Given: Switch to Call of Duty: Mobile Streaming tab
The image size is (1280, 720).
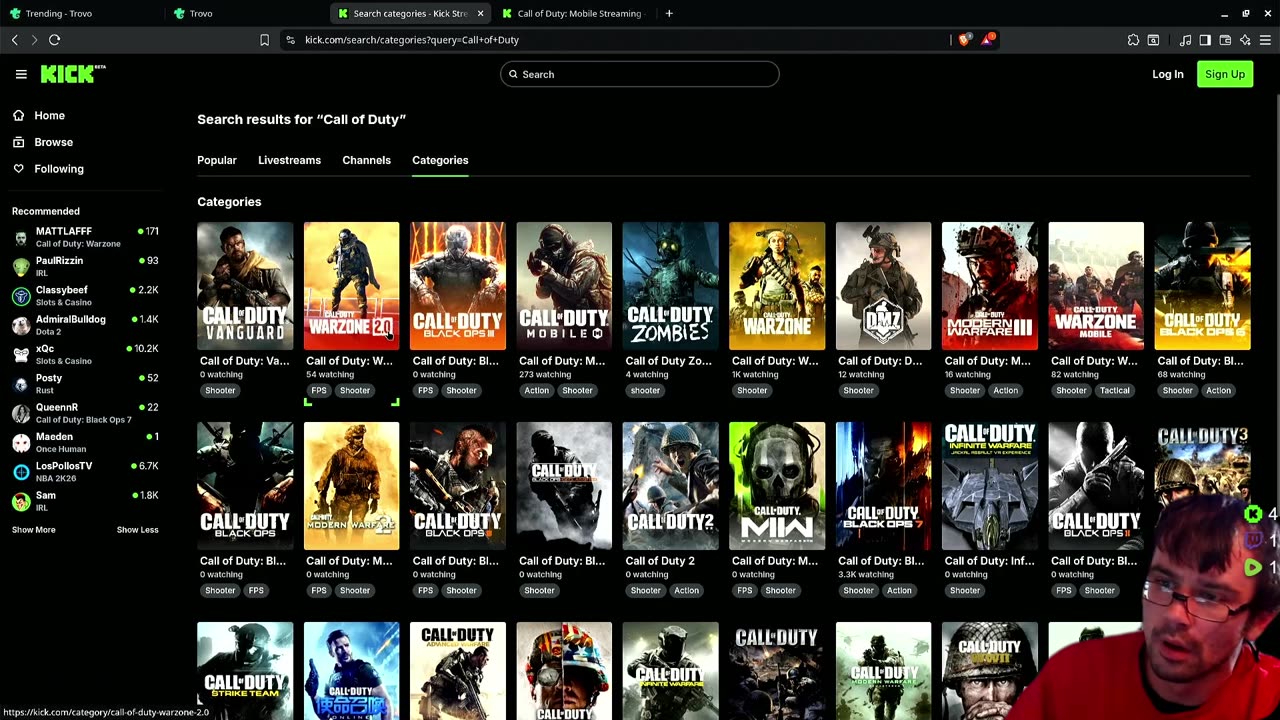Looking at the screenshot, I should coord(575,13).
